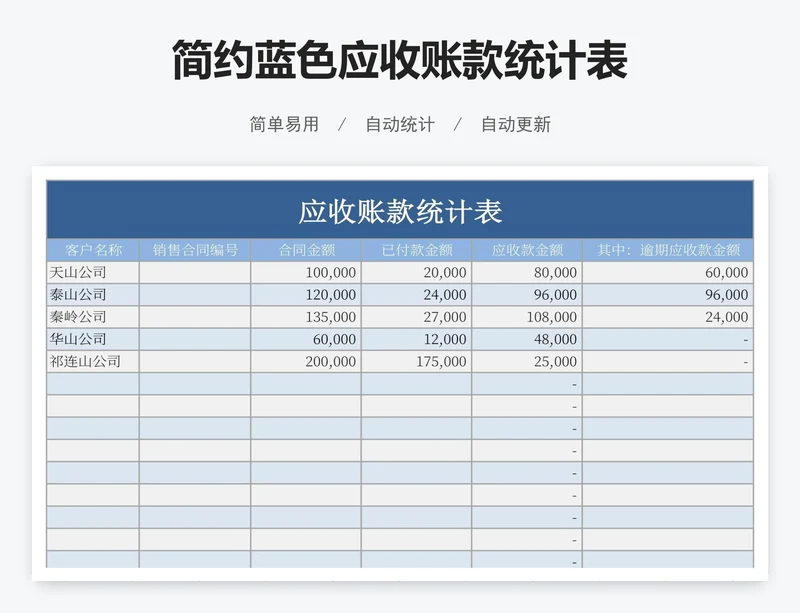The height and width of the screenshot is (613, 800).
Task: Select the 其中：逾期应收款金额 column header
Action: (668, 250)
